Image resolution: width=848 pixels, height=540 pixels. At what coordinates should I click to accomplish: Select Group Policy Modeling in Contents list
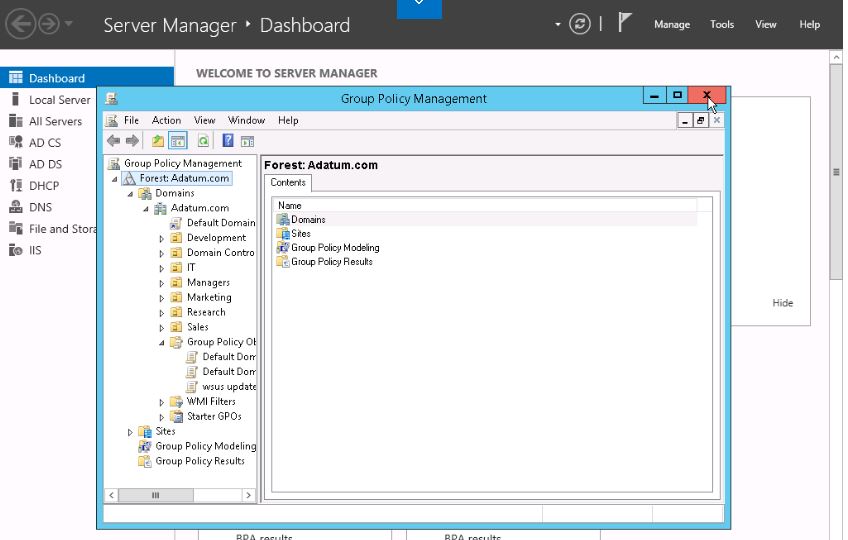(x=335, y=248)
